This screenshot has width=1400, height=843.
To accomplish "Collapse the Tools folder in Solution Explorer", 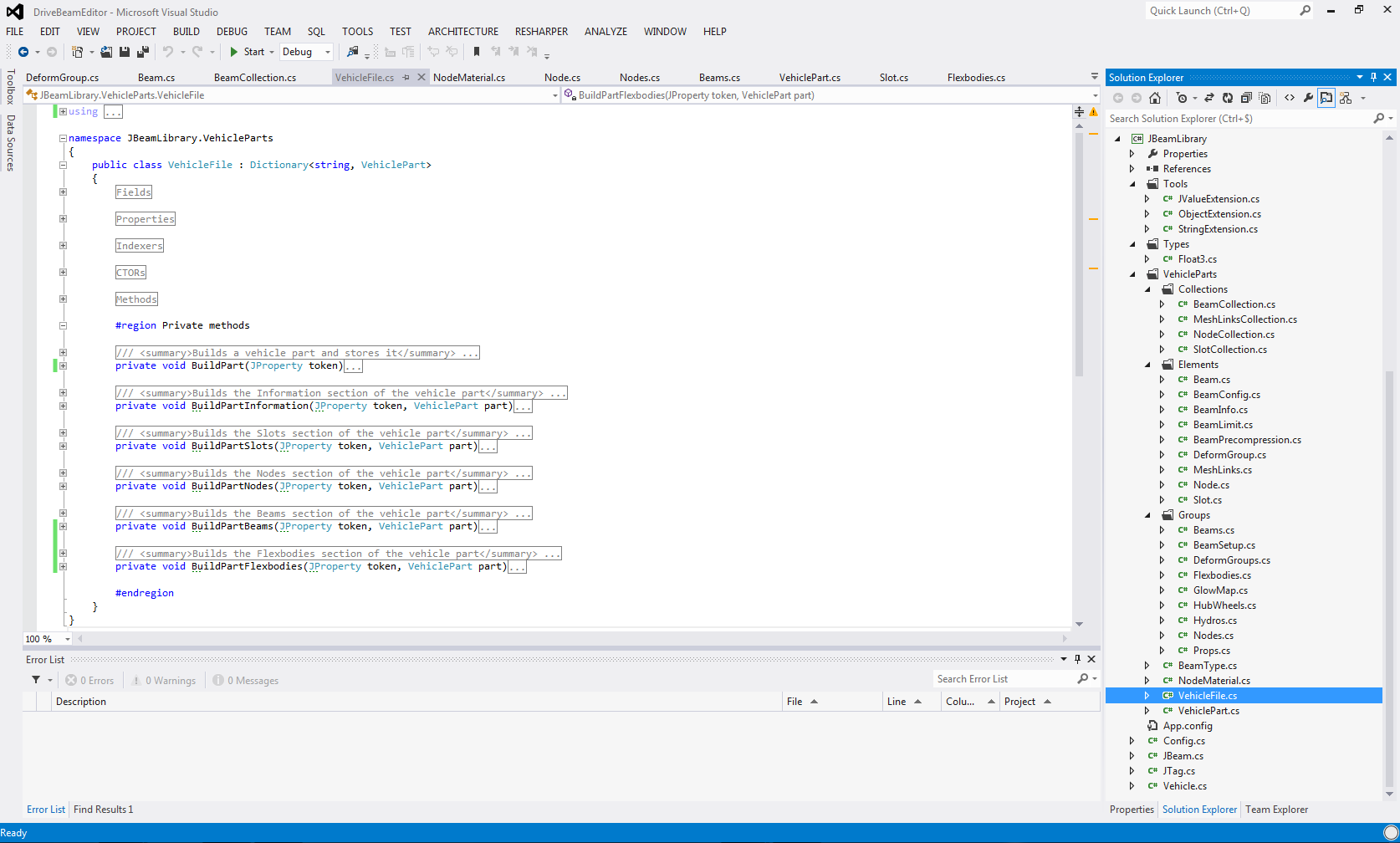I will coord(1133,184).
